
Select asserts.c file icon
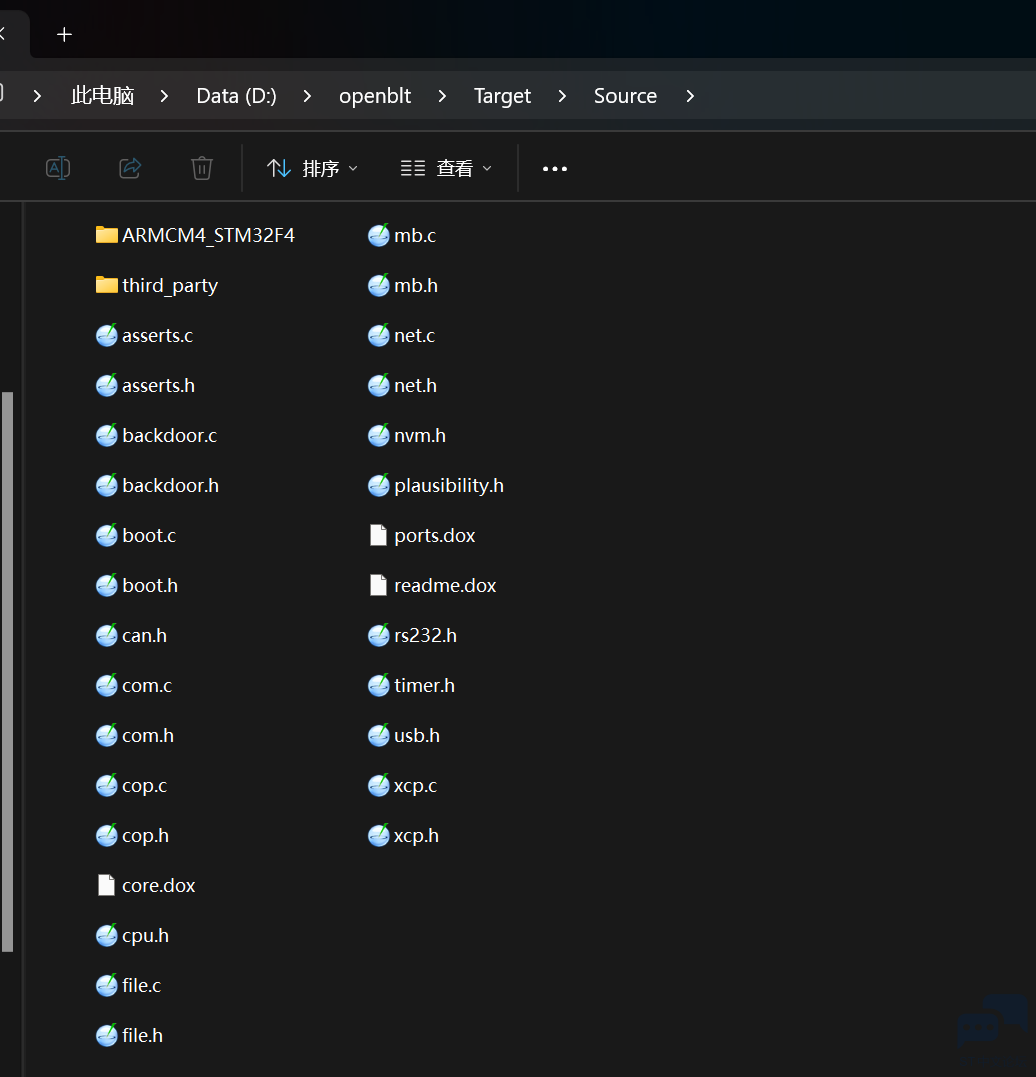click(x=106, y=335)
